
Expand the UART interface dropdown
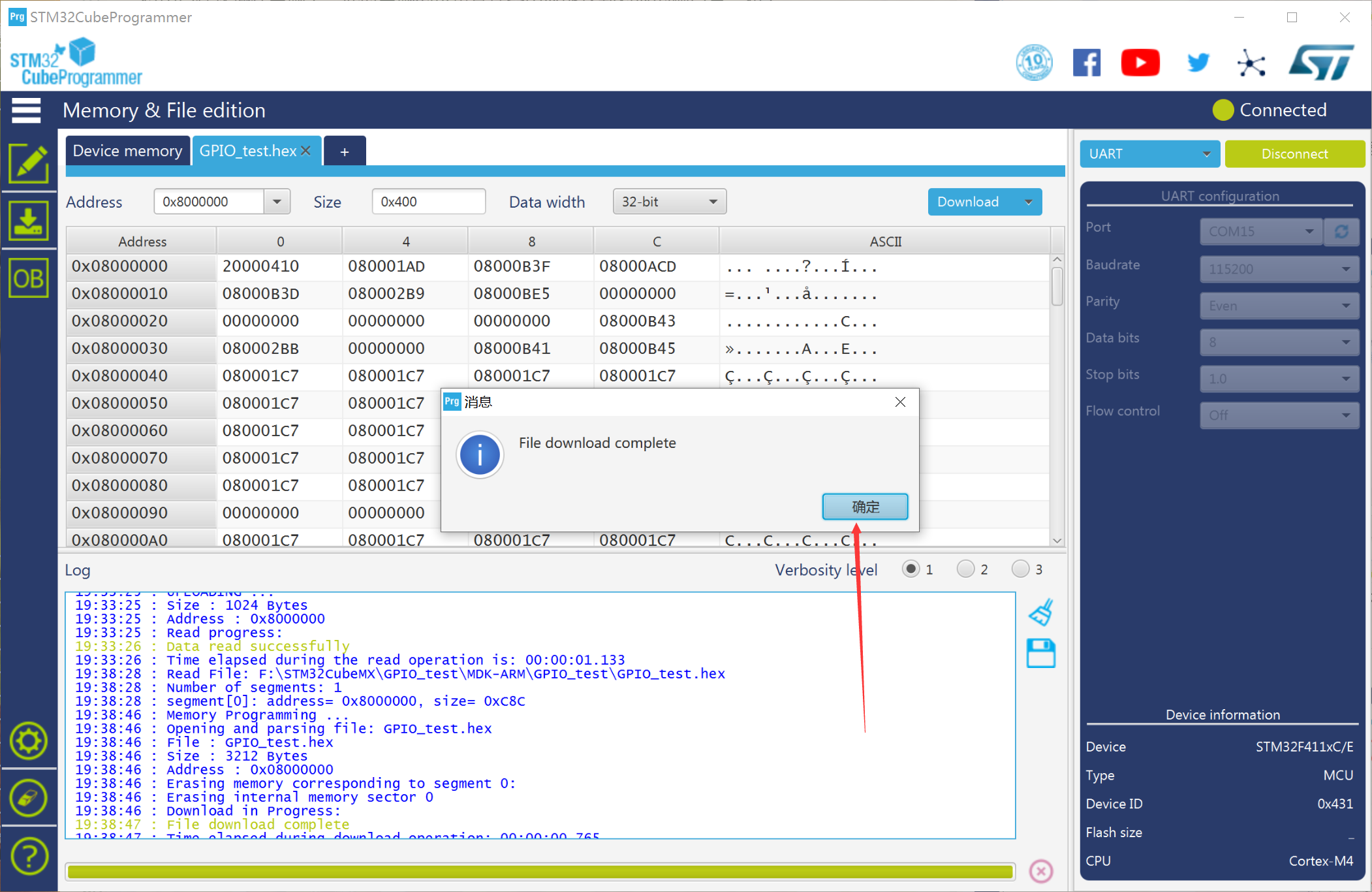tap(1149, 154)
